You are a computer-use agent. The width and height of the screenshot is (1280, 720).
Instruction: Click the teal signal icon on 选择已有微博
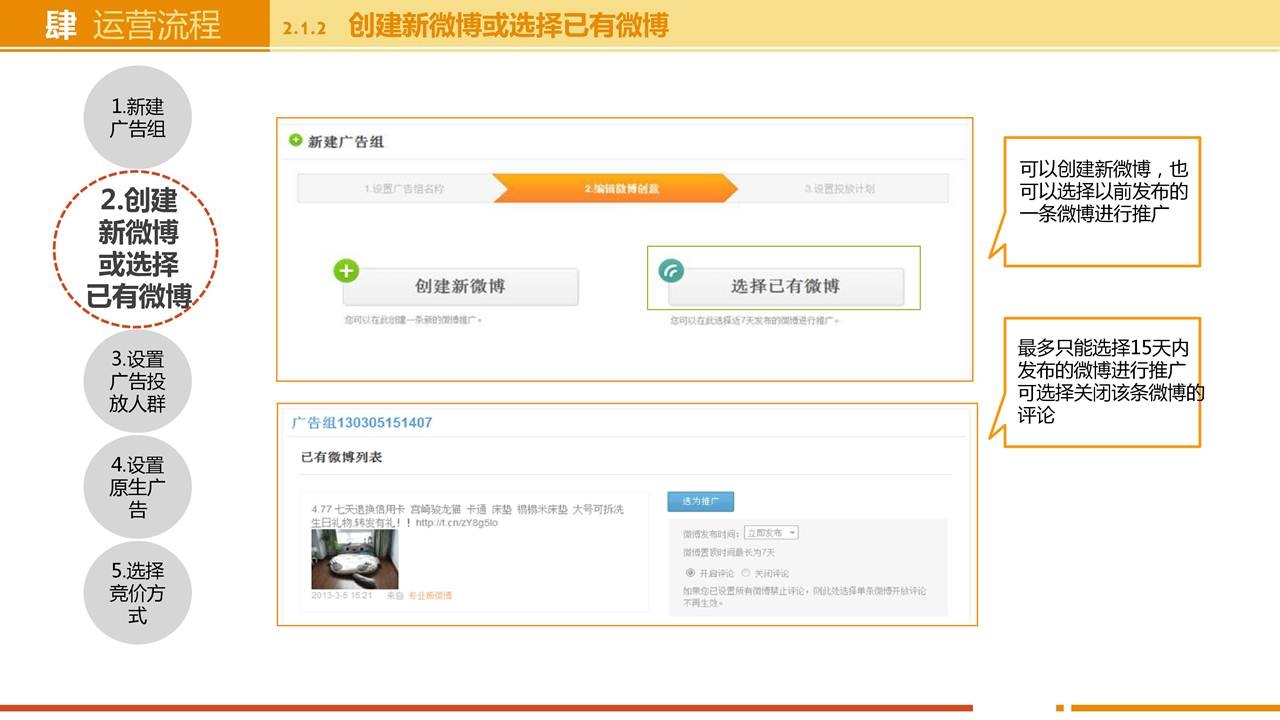(671, 271)
